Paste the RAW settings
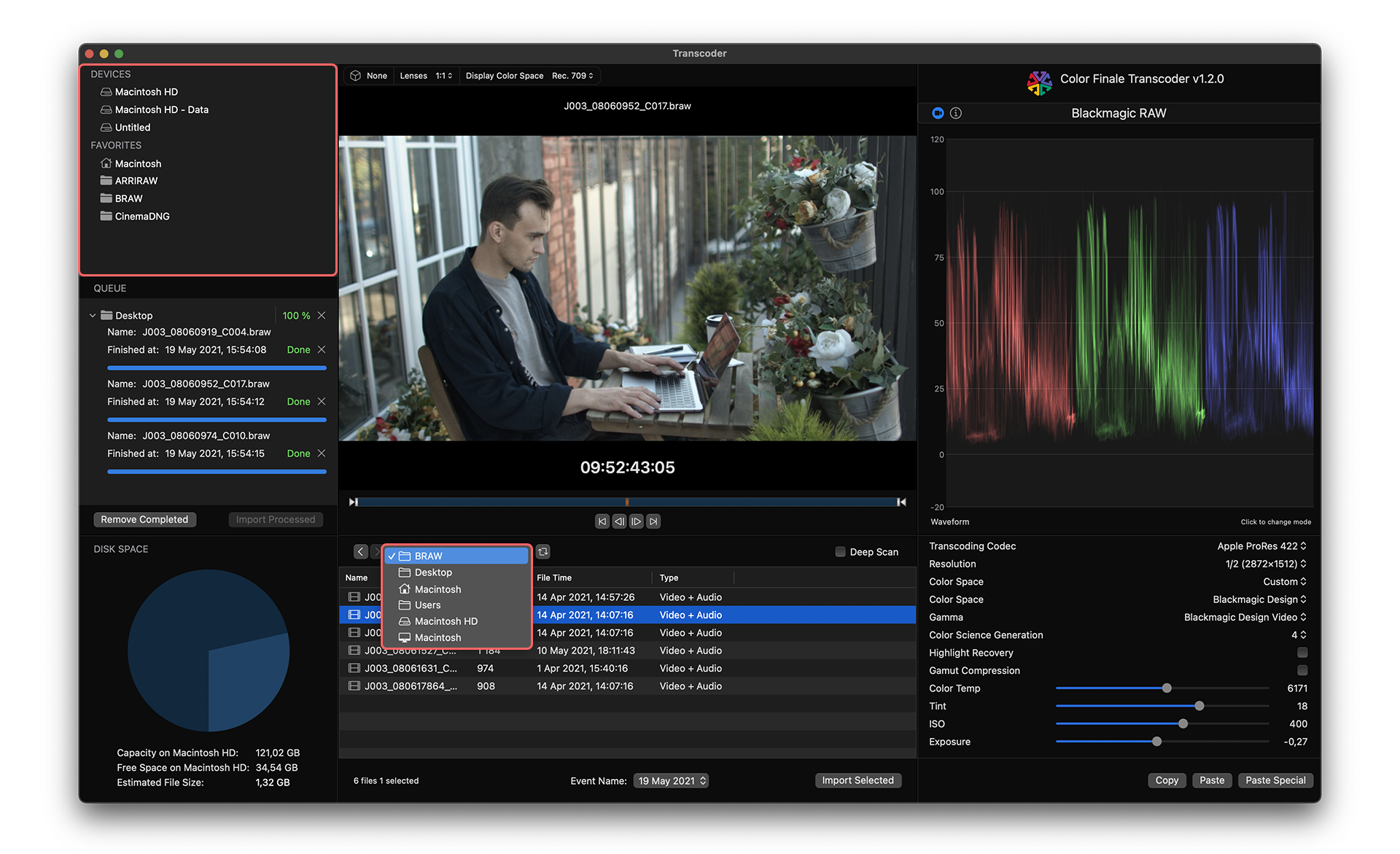The width and height of the screenshot is (1400, 854). pyautogui.click(x=1212, y=780)
